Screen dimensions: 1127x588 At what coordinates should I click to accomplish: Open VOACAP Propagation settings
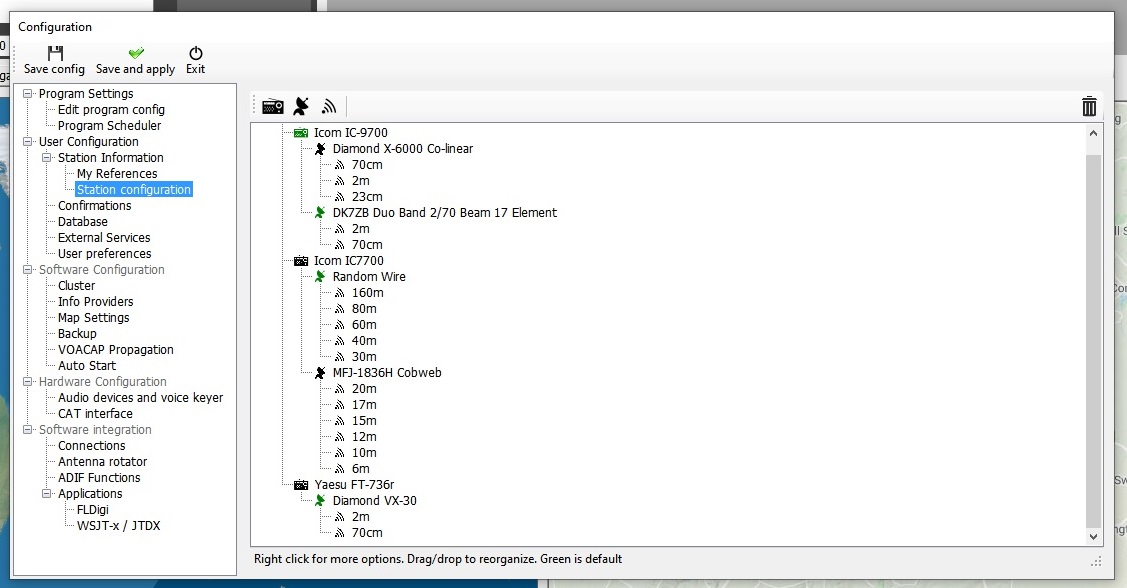[116, 350]
